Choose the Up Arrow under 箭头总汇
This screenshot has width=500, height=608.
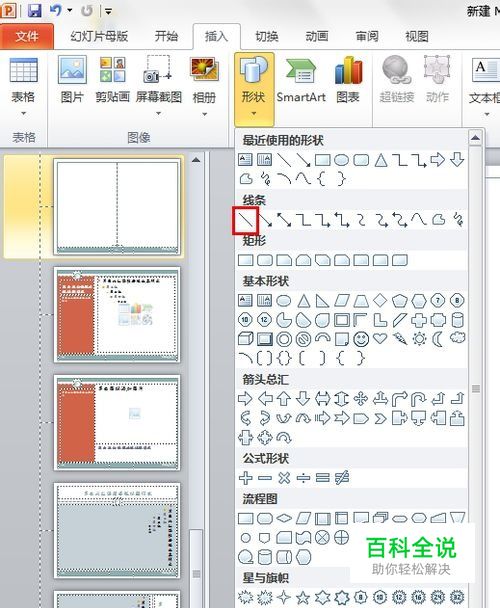[x=284, y=399]
